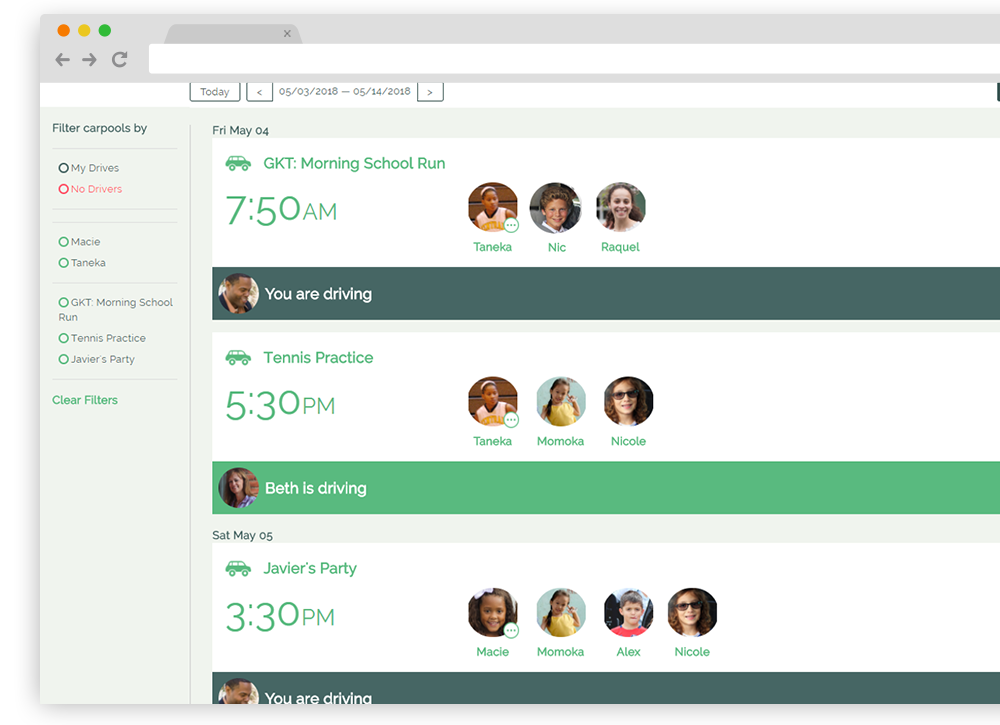The image size is (1000, 725).
Task: Click the car icon beside Tennis Practice
Action: (237, 357)
